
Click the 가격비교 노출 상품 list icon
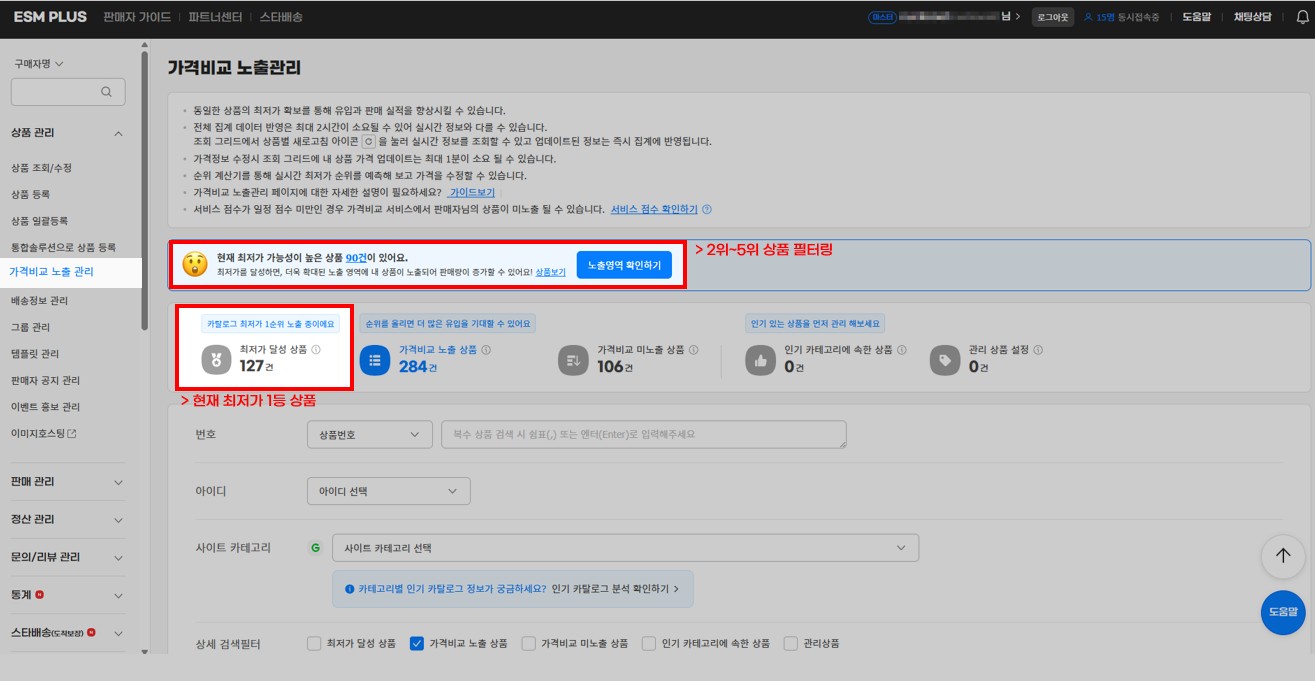(x=374, y=360)
